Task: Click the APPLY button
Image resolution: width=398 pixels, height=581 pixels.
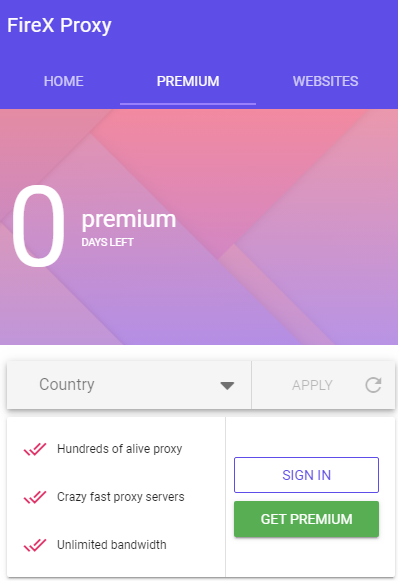Action: point(312,385)
